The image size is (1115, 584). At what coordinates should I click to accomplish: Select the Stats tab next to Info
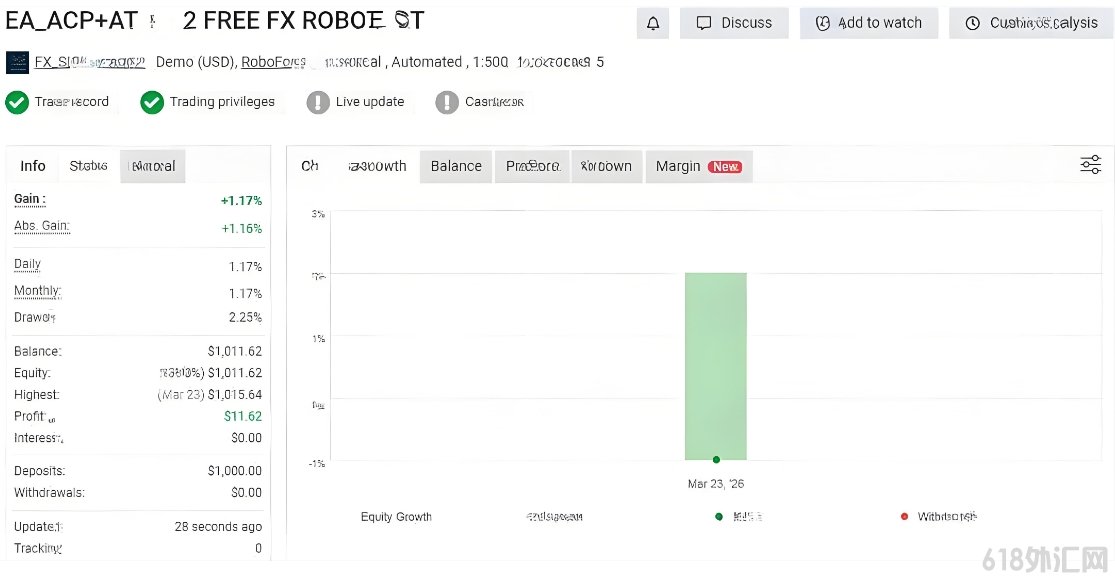88,166
